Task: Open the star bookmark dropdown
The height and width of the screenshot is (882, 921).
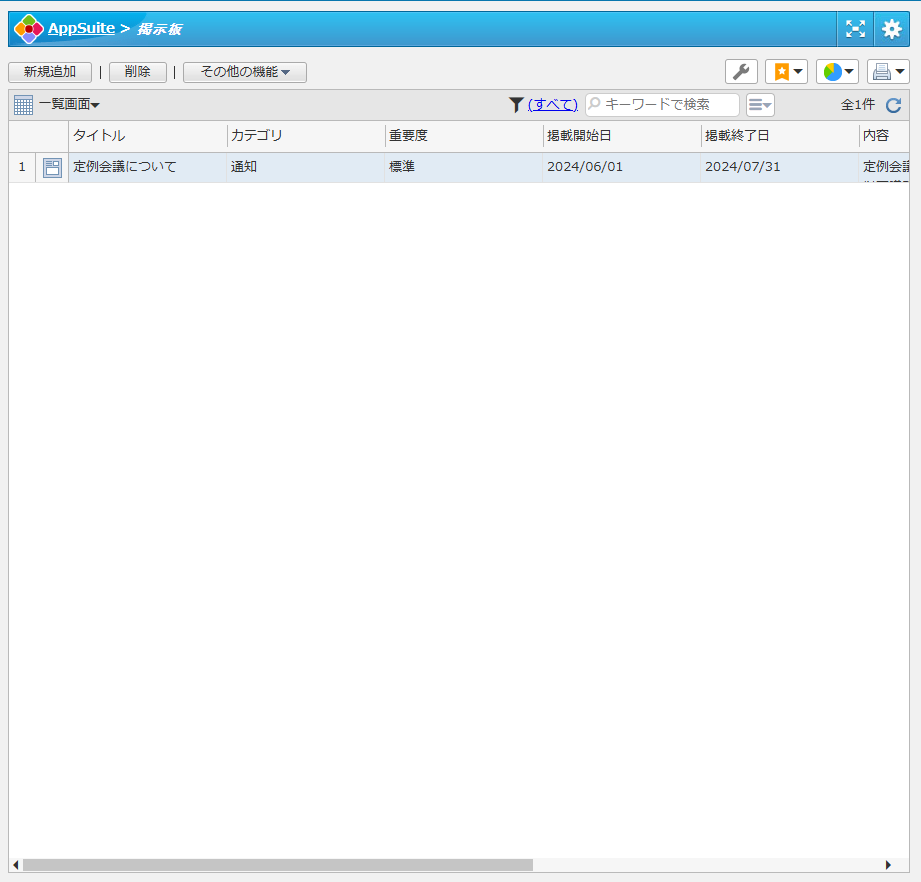Action: (x=786, y=72)
